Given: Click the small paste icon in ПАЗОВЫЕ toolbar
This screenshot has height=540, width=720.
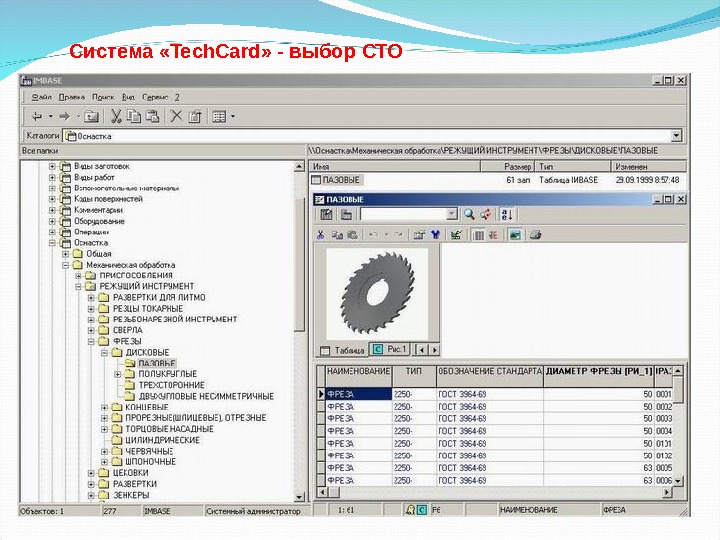Looking at the screenshot, I should [352, 235].
